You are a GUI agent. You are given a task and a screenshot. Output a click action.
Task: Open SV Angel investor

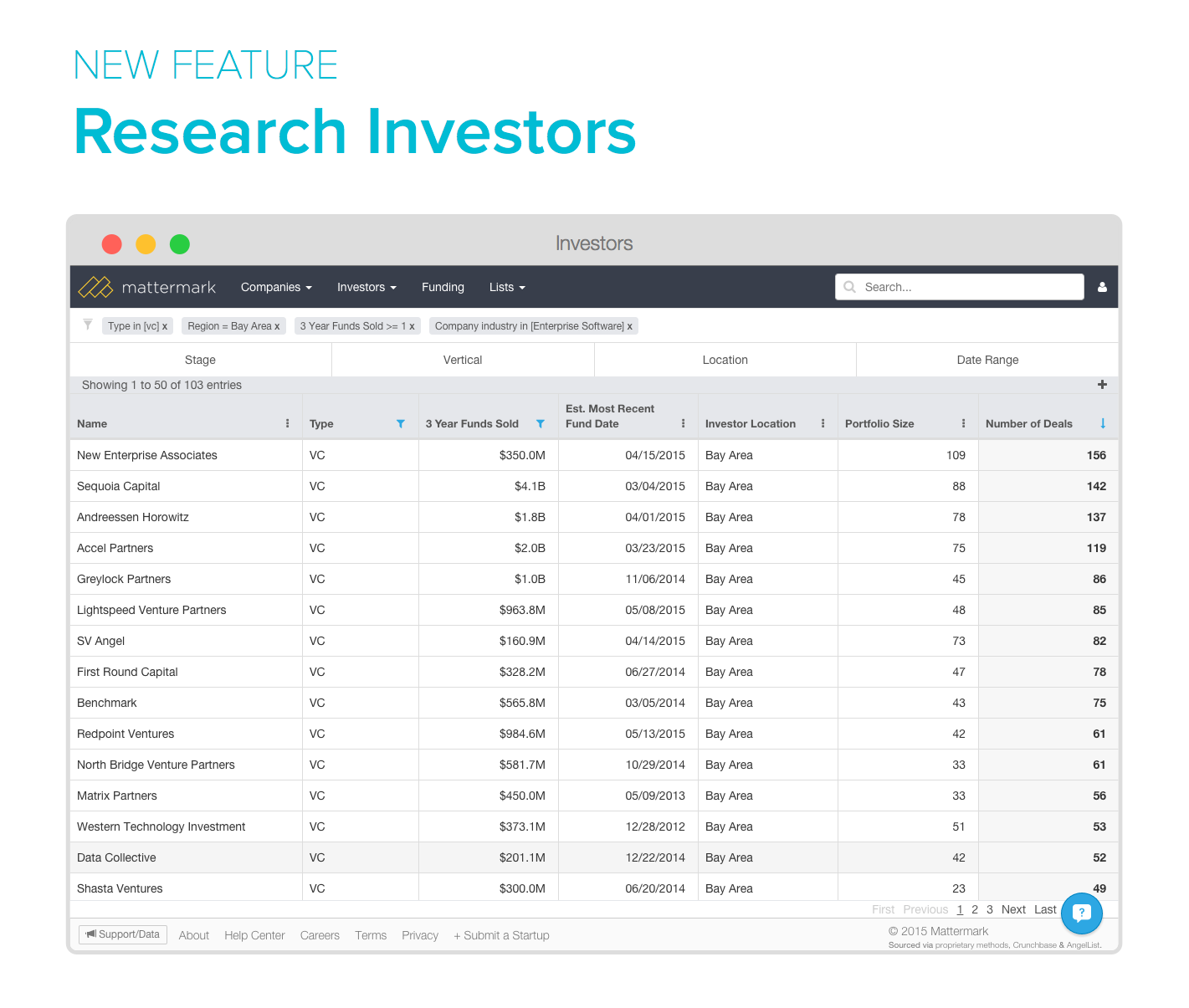100,641
